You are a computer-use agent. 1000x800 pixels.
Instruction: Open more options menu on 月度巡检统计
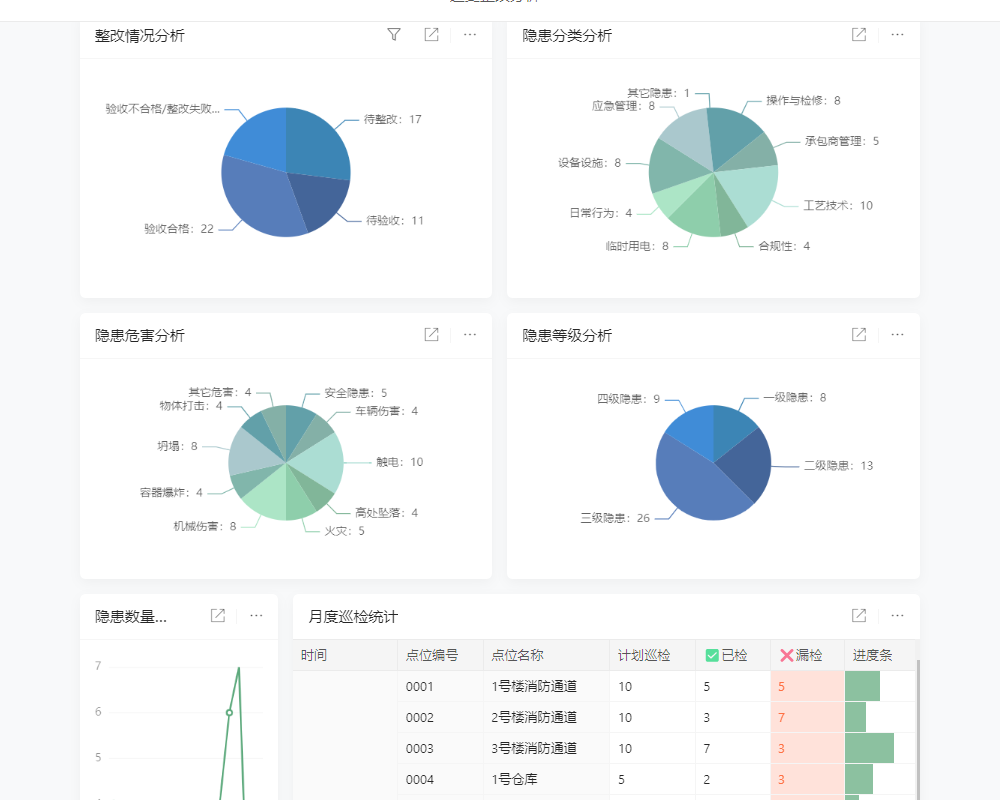tap(897, 615)
